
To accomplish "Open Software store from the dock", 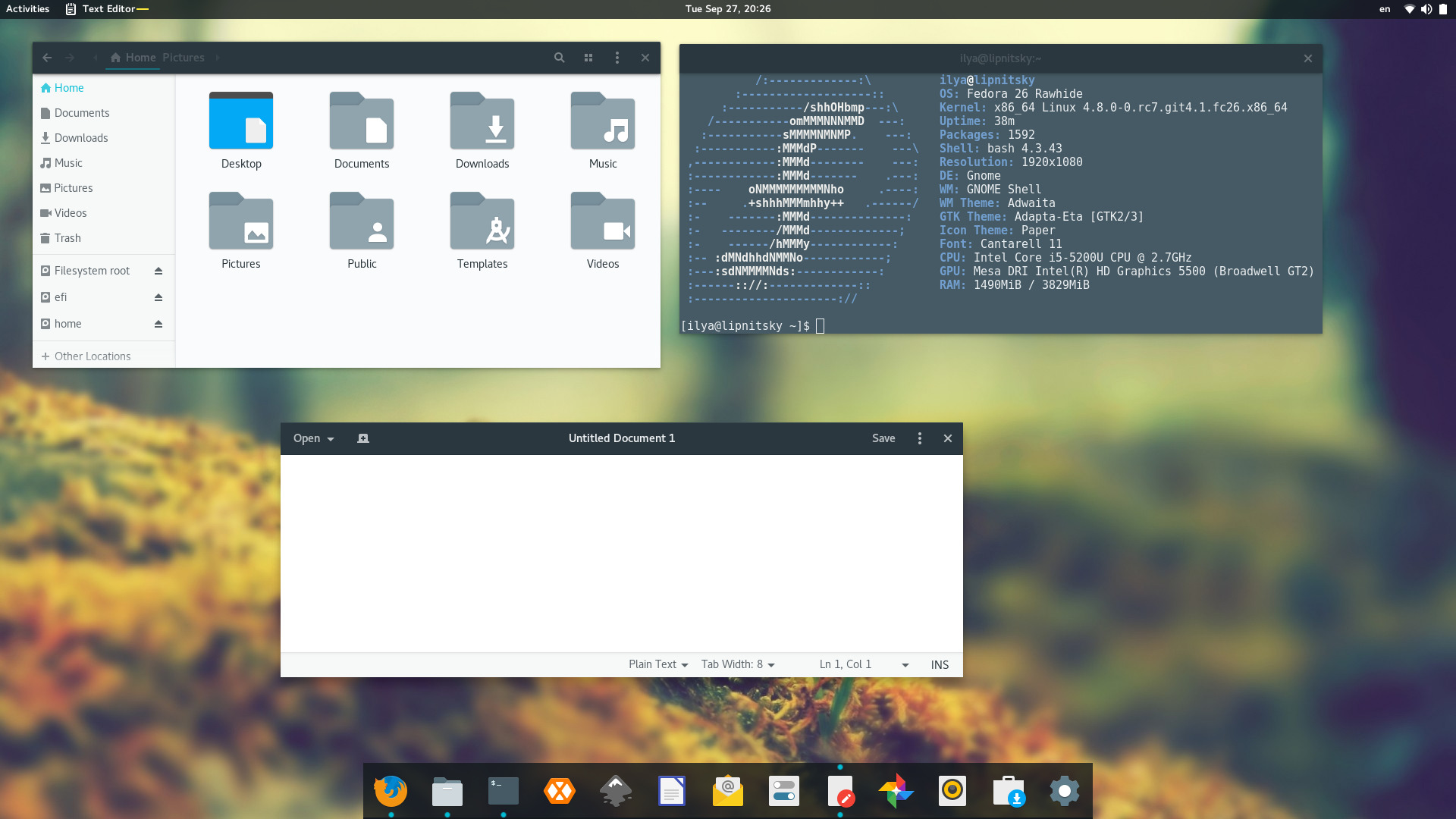I will pyautogui.click(x=1009, y=791).
